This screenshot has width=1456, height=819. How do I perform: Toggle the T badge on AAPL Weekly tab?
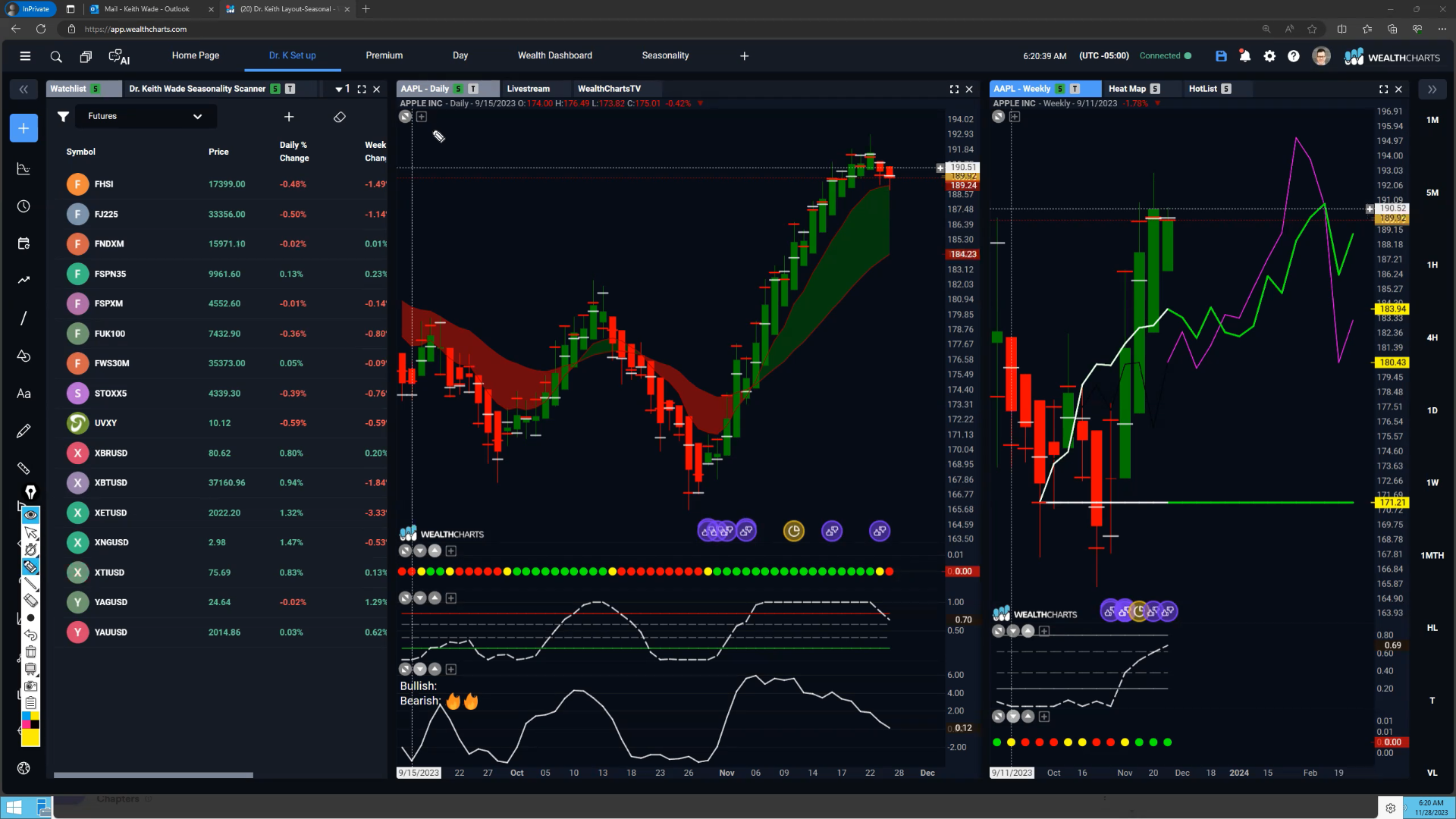pyautogui.click(x=1075, y=89)
